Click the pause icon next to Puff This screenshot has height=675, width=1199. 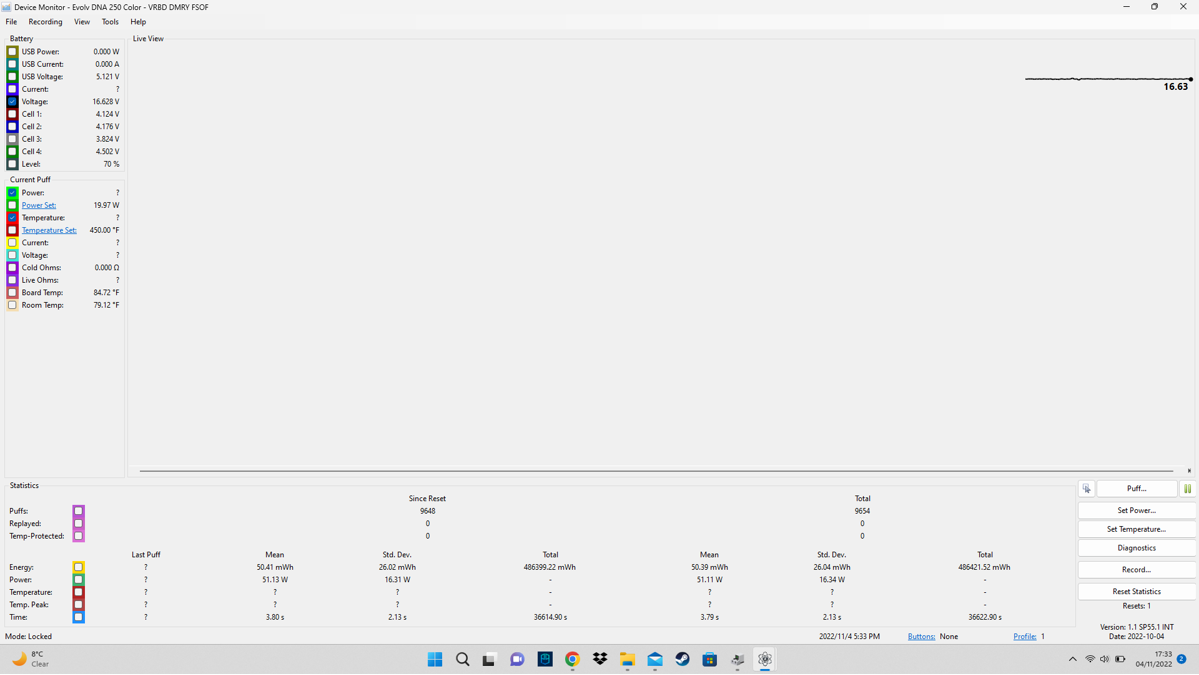coord(1187,489)
